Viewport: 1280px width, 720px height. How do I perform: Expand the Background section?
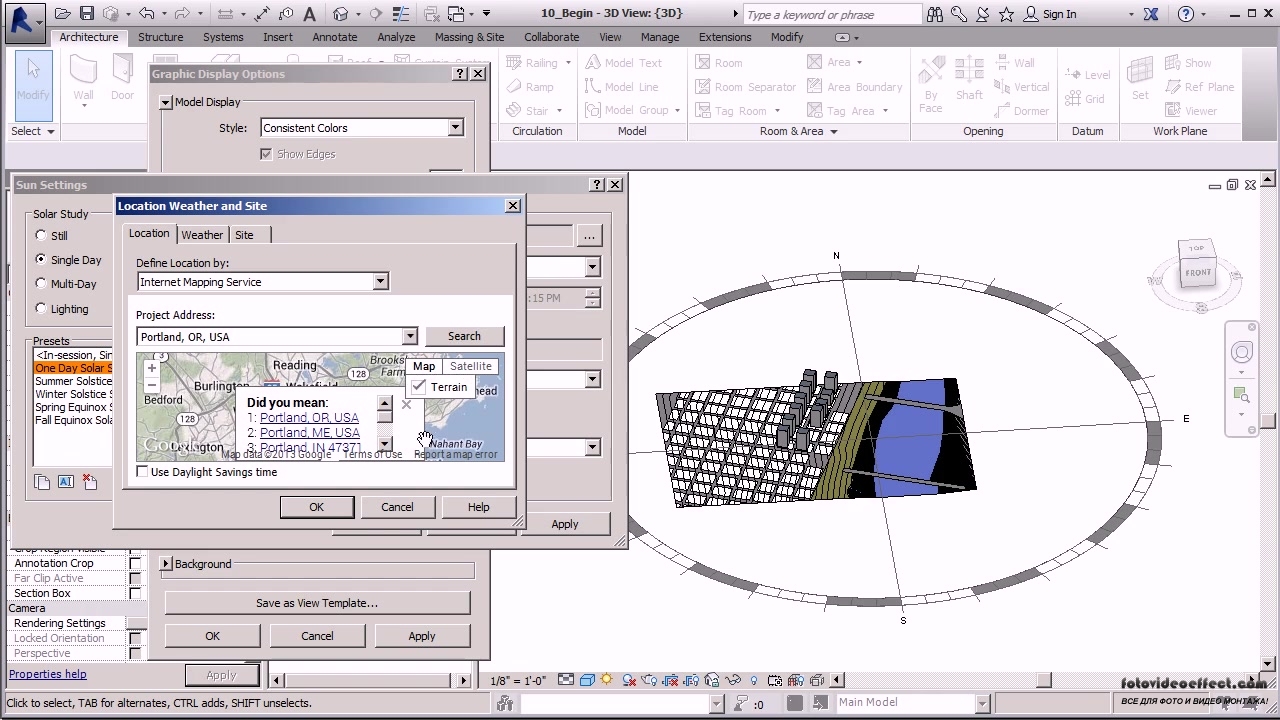(166, 564)
